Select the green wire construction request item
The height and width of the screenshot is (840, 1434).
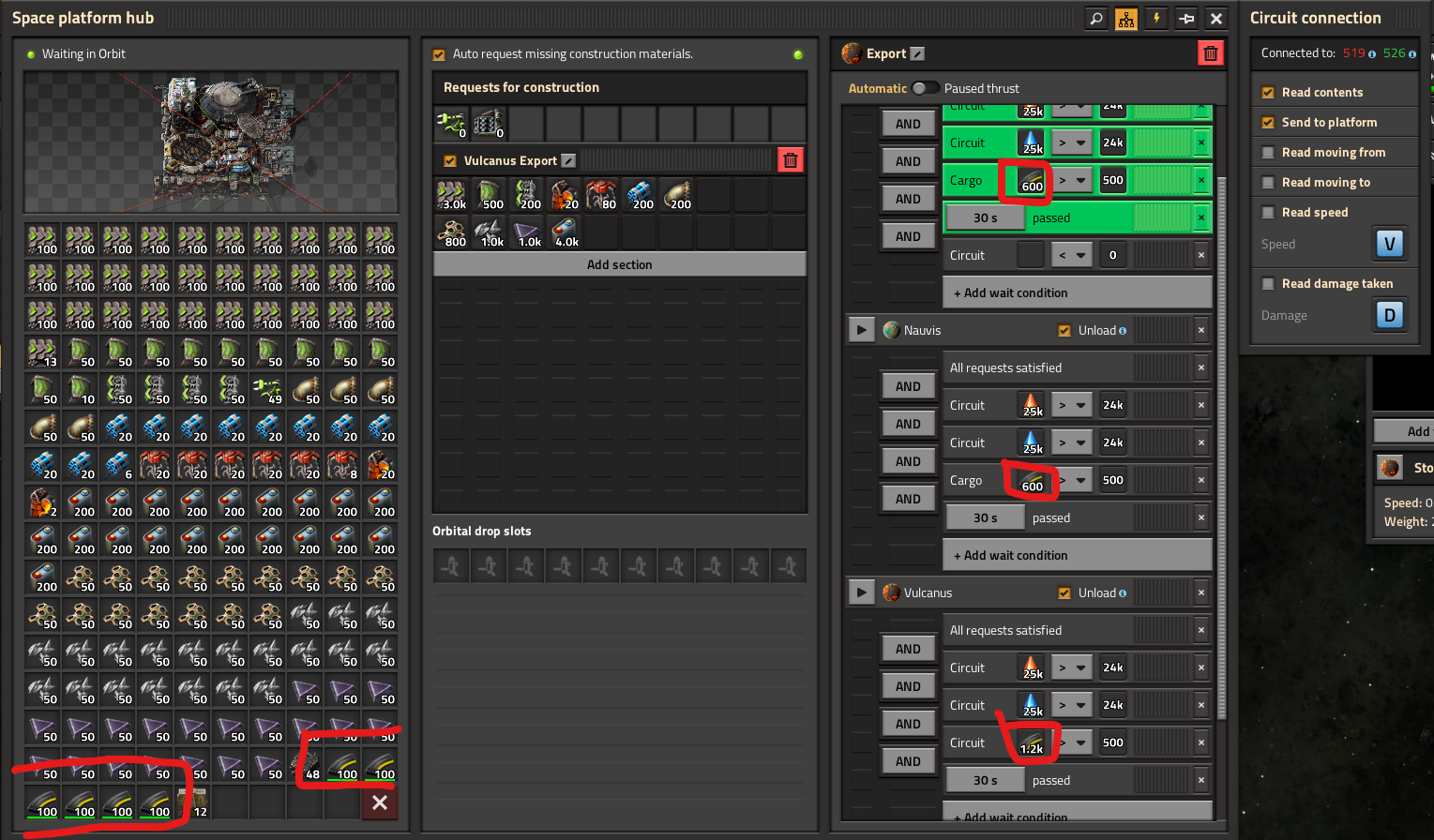click(x=451, y=123)
